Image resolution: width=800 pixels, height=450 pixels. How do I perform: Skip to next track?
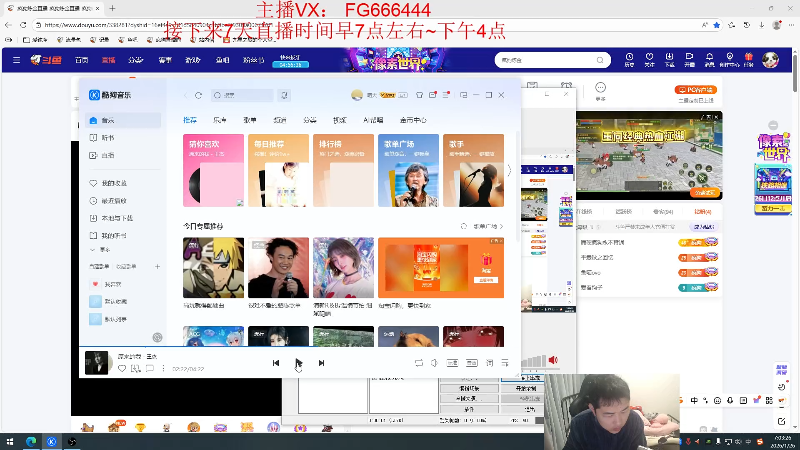pyautogui.click(x=321, y=363)
